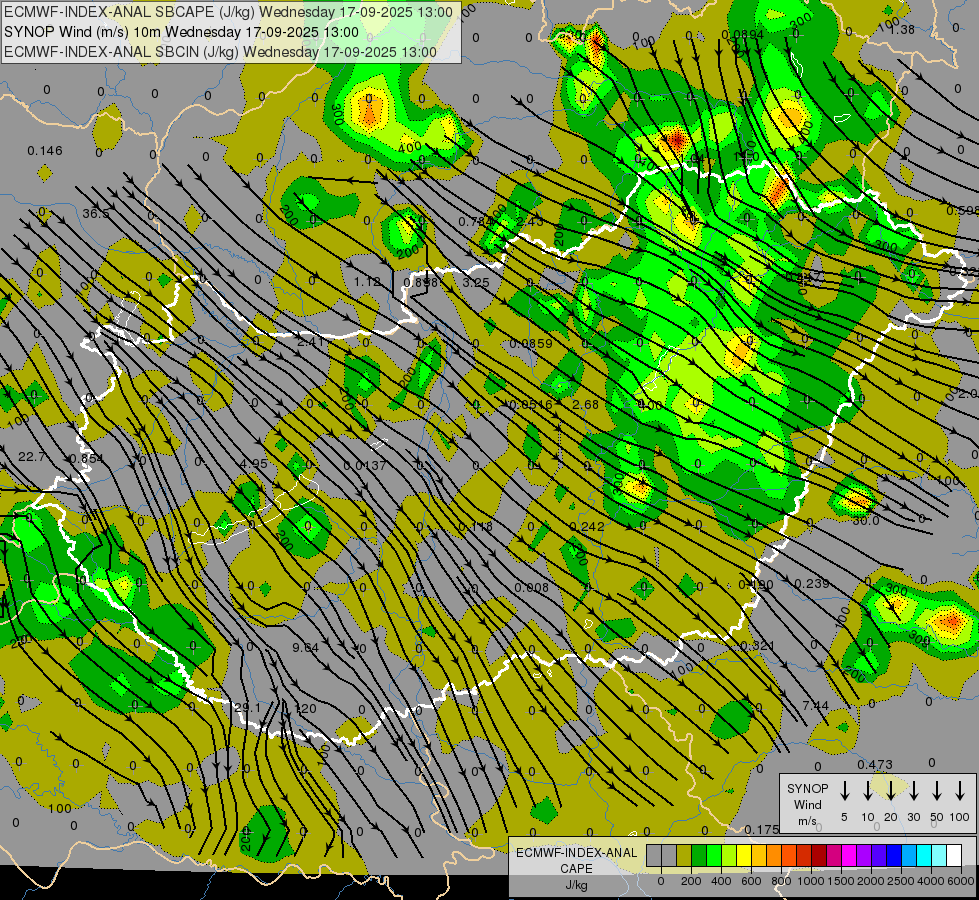Click the 0.118 value on the map
Image resolution: width=979 pixels, height=900 pixels.
point(475,527)
